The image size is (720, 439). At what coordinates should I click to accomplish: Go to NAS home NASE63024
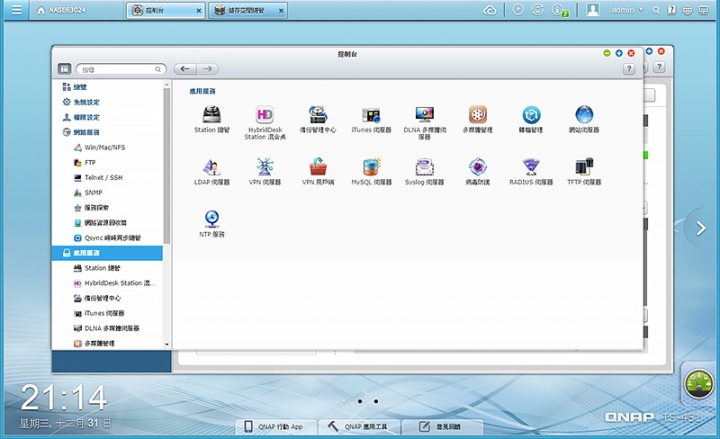(61, 10)
